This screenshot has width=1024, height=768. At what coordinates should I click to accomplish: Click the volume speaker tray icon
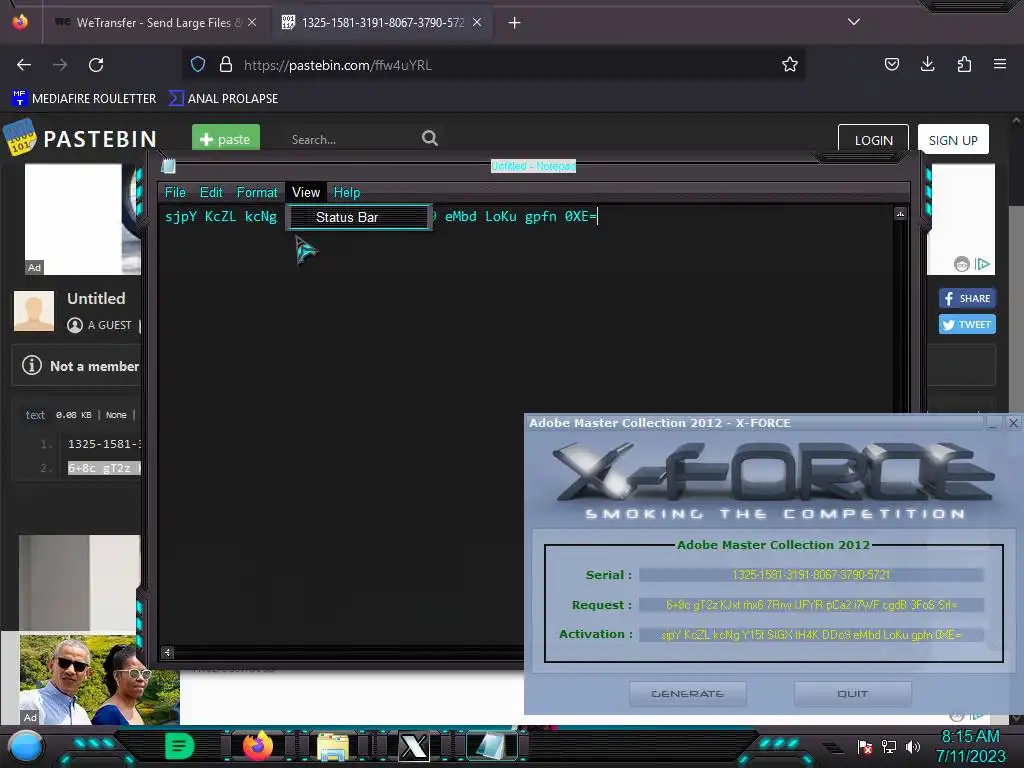point(913,746)
